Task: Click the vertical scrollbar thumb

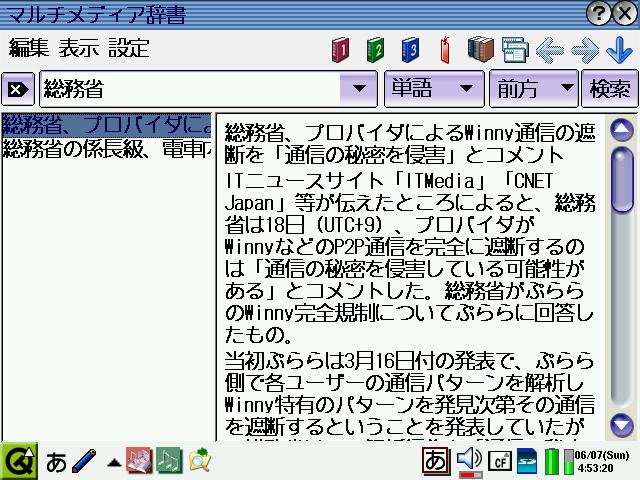Action: tap(622, 180)
